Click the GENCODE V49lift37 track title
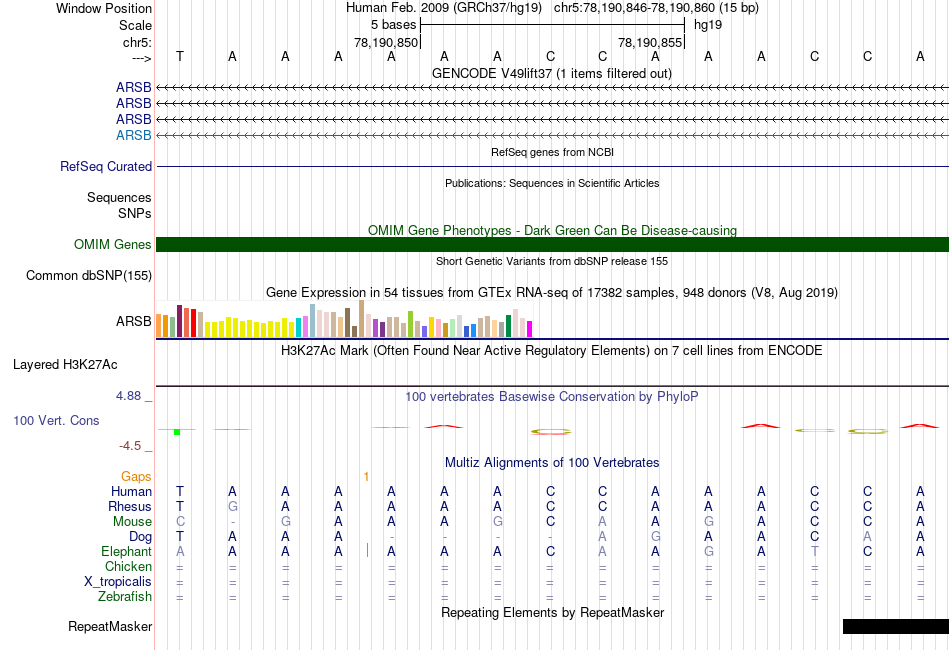 click(x=552, y=74)
